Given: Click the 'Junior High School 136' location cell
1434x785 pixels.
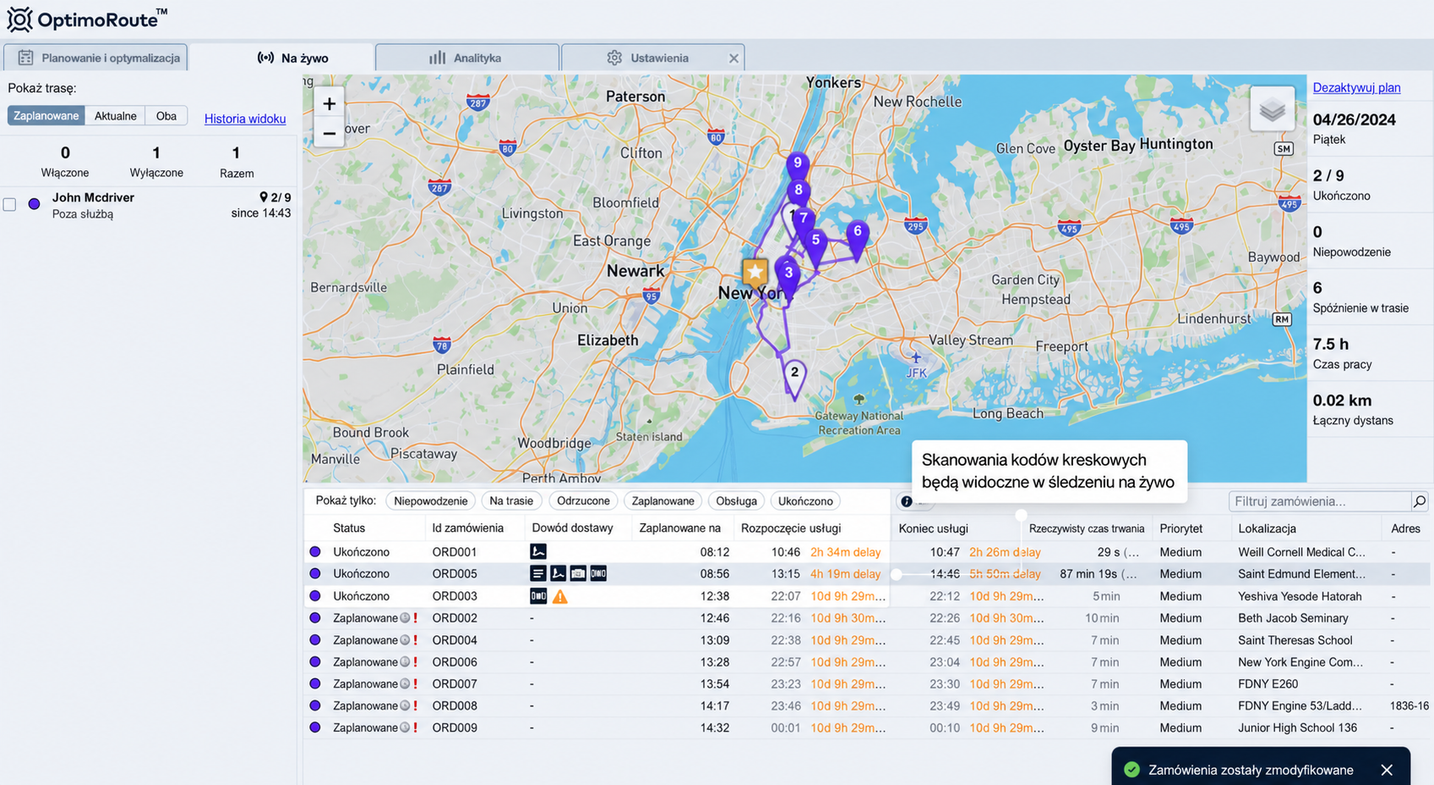Looking at the screenshot, I should tap(1298, 728).
